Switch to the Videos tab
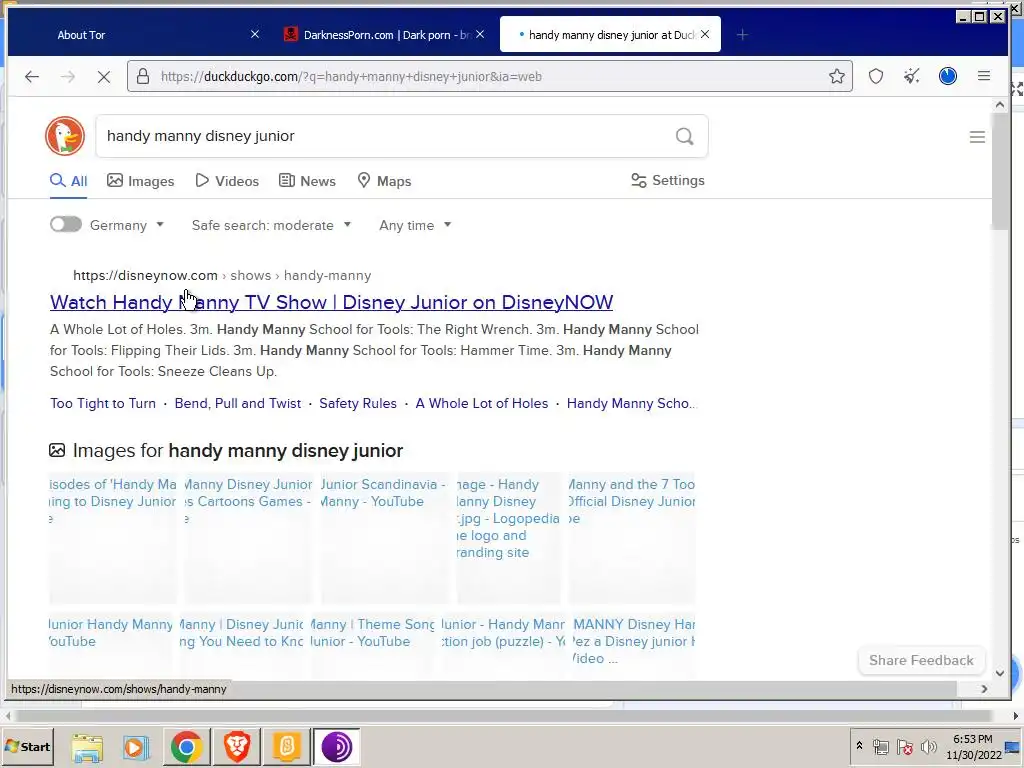The image size is (1024, 768). pos(227,181)
